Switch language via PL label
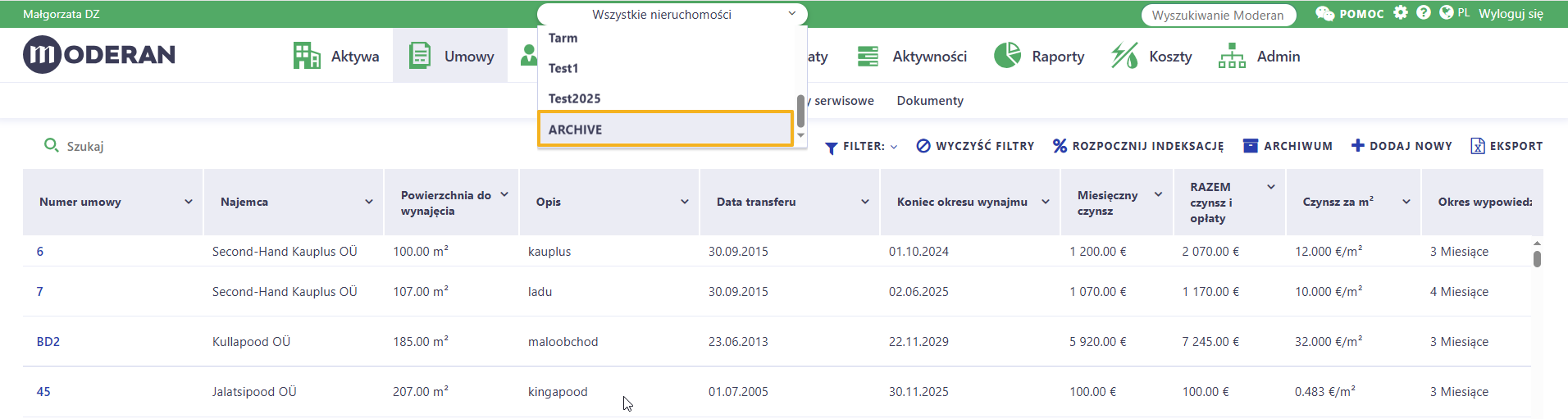Image resolution: width=1568 pixels, height=419 pixels. tap(1464, 13)
